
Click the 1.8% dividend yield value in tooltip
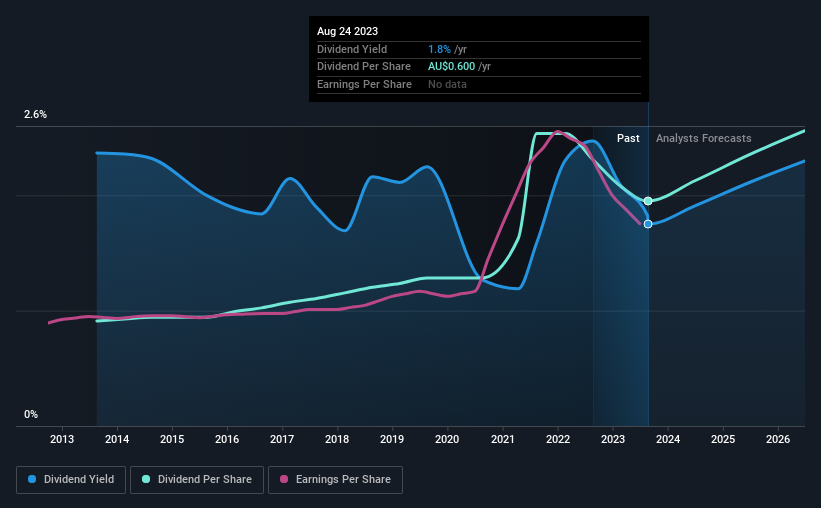tap(439, 49)
